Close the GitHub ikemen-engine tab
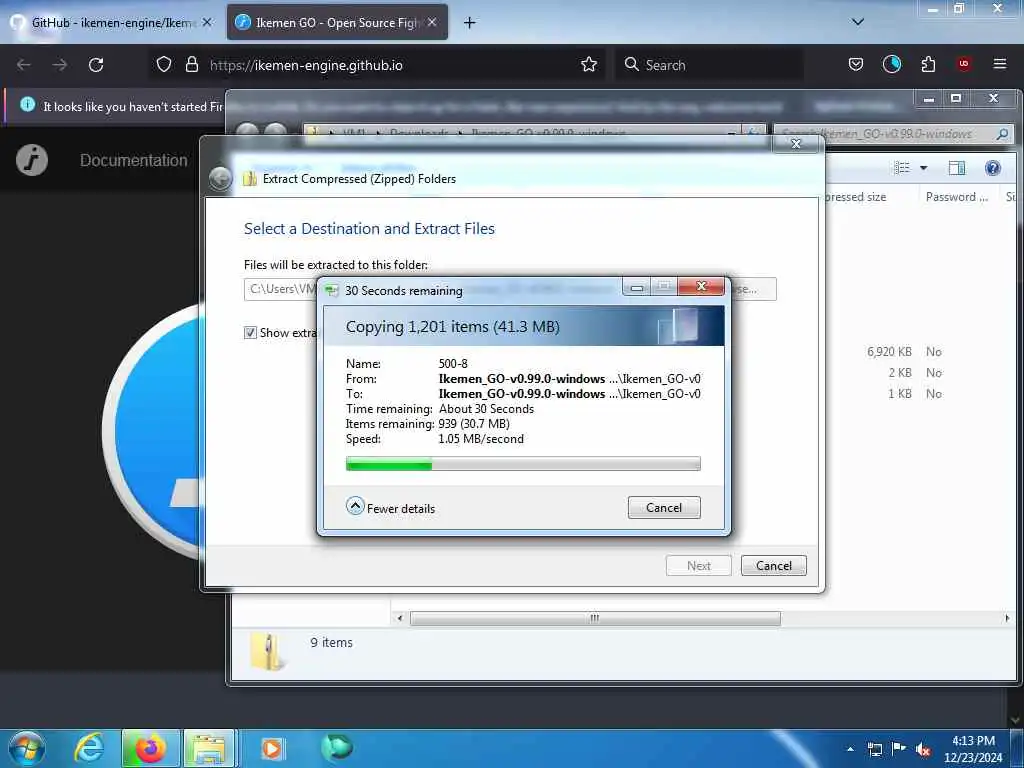Screen dimensions: 1024x768 pyautogui.click(x=207, y=22)
